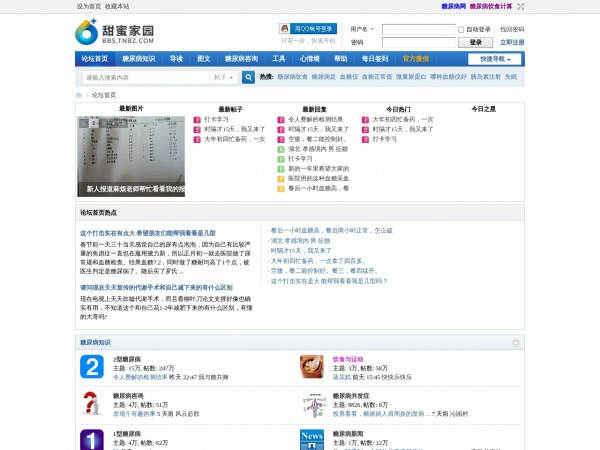The height and width of the screenshot is (450, 600).
Task: Select slide number 2 on image carousel
Action: [93, 123]
